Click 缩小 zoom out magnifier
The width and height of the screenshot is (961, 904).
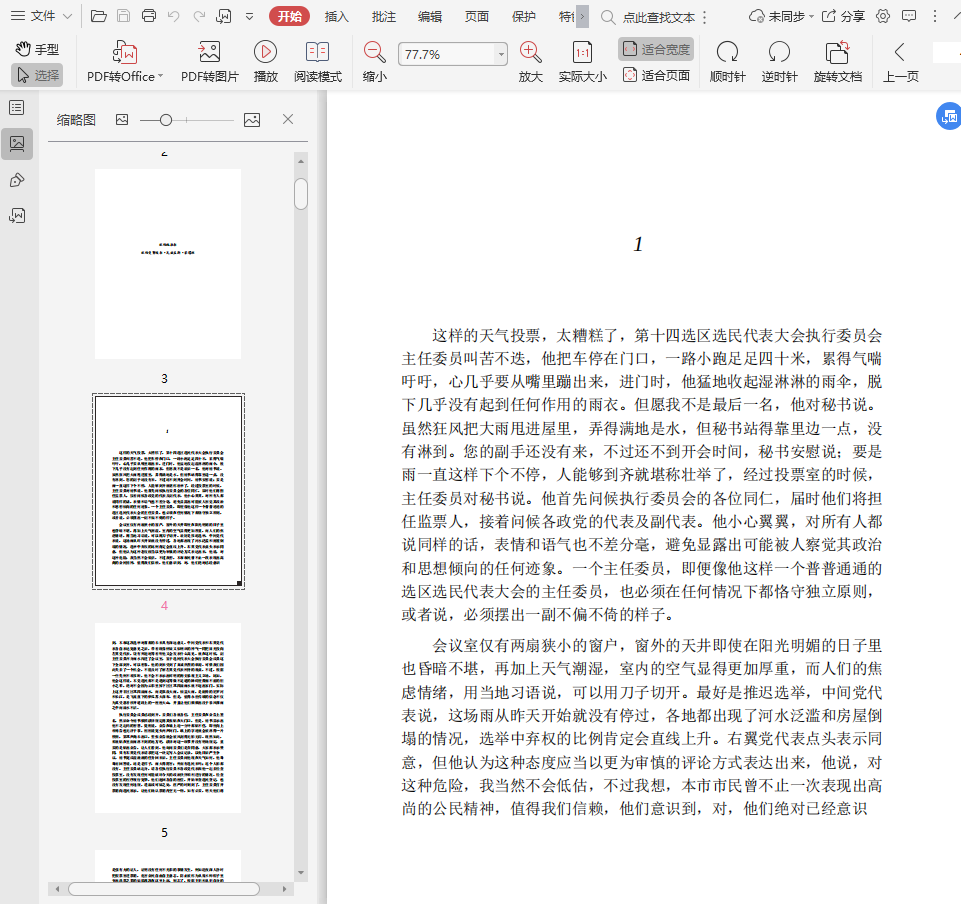pyautogui.click(x=374, y=61)
